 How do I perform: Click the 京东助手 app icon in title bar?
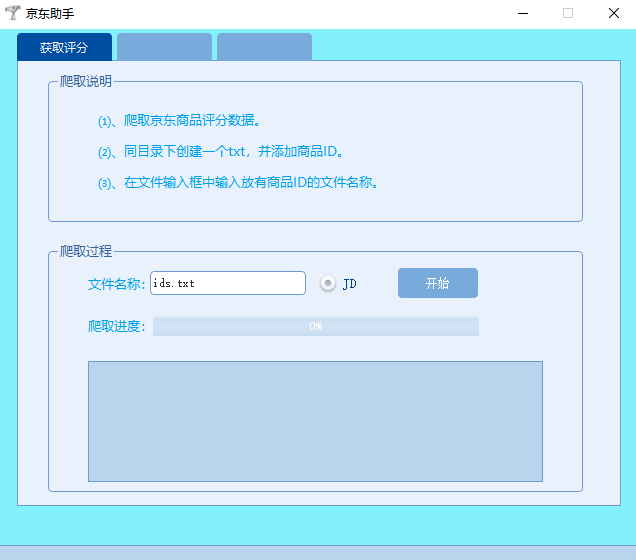click(x=13, y=13)
